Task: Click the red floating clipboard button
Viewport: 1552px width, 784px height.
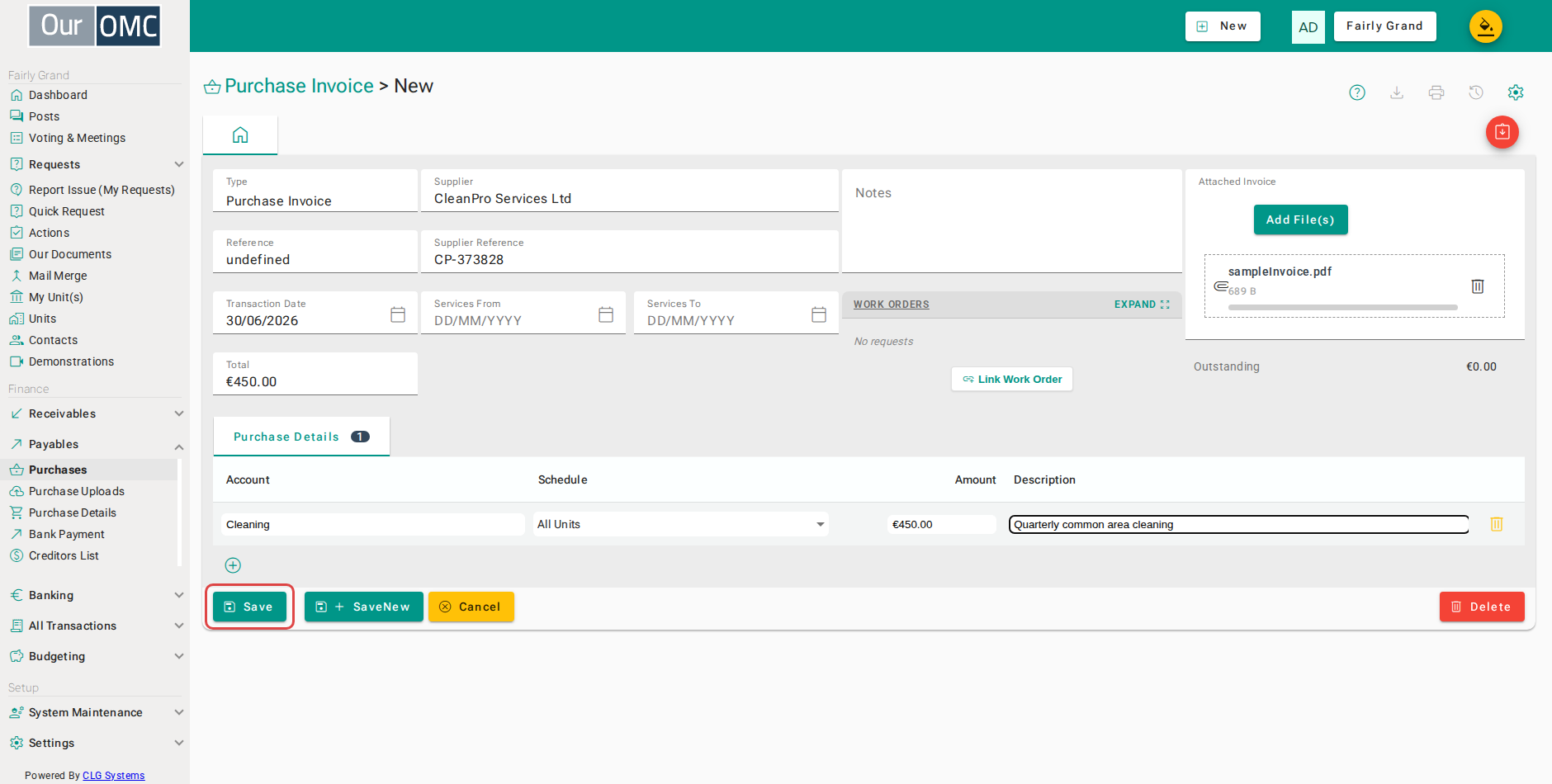Action: pyautogui.click(x=1502, y=132)
